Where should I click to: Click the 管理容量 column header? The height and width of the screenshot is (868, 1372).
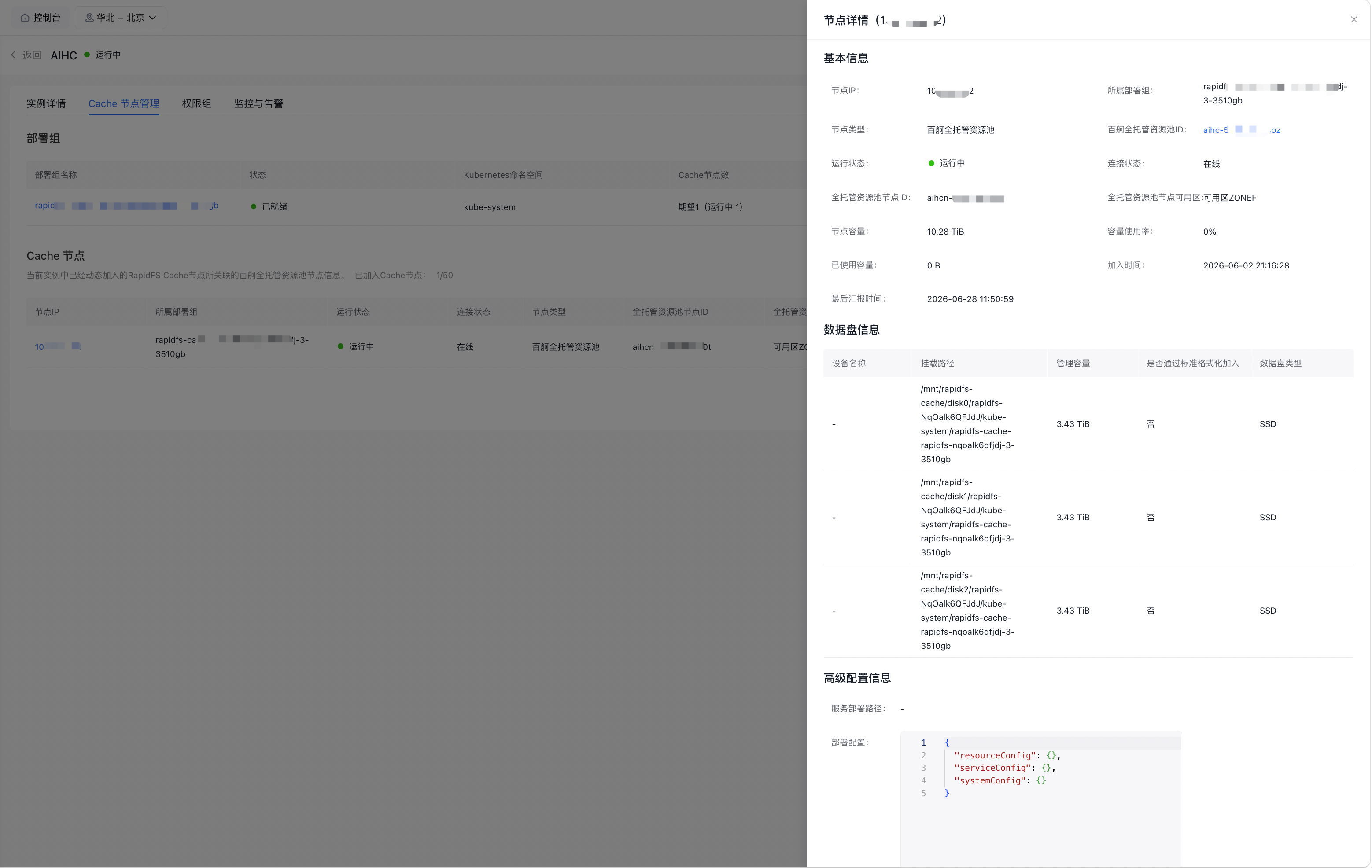pyautogui.click(x=1073, y=364)
